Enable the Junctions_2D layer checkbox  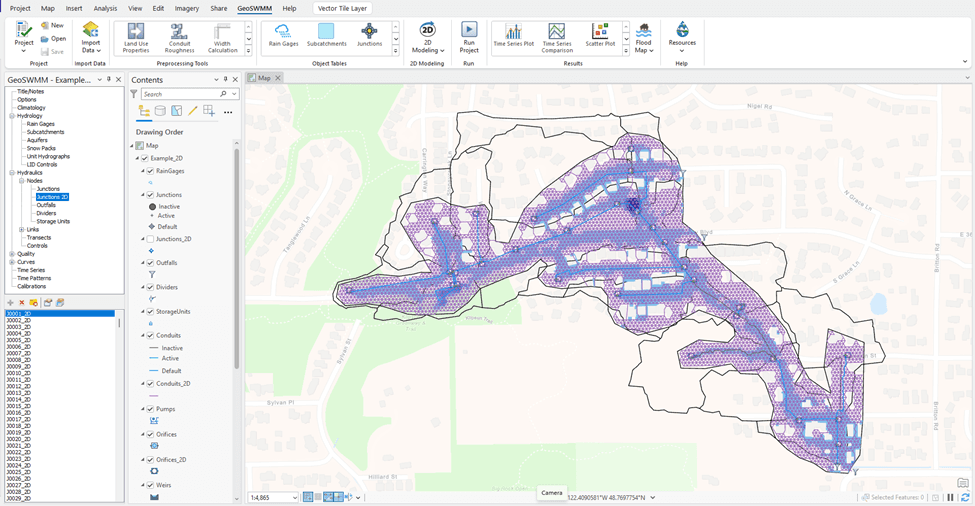[x=150, y=239]
